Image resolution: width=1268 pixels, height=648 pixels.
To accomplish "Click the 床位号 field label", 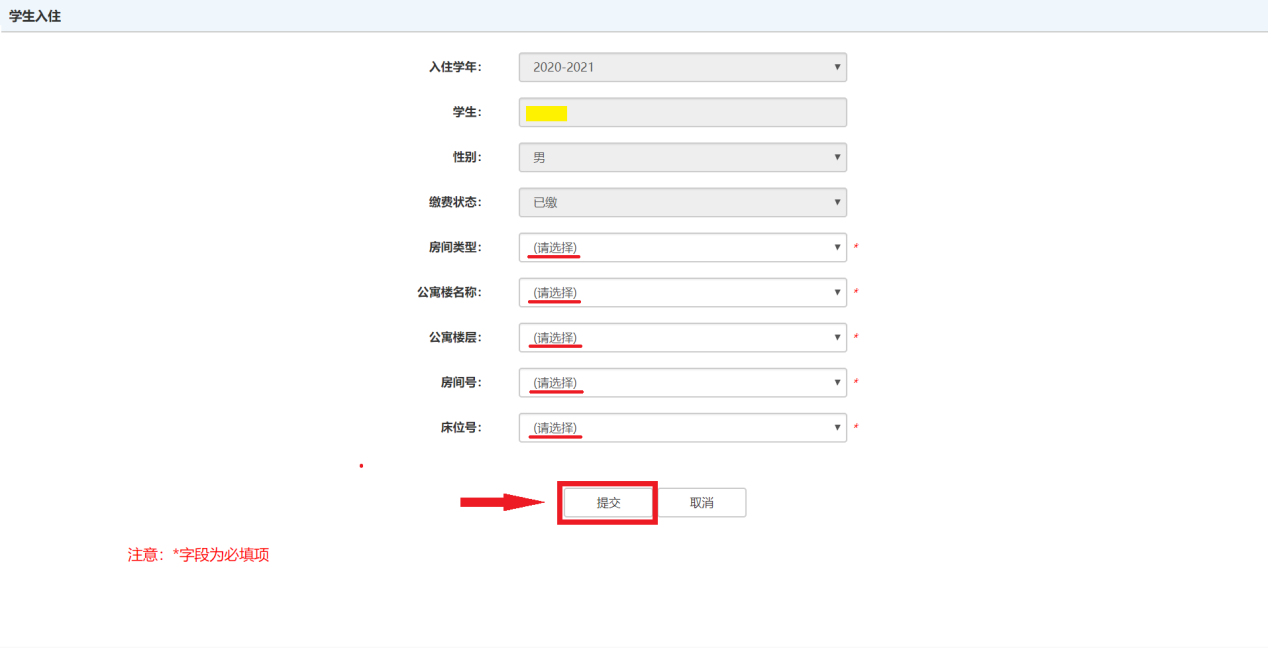I will pos(461,427).
